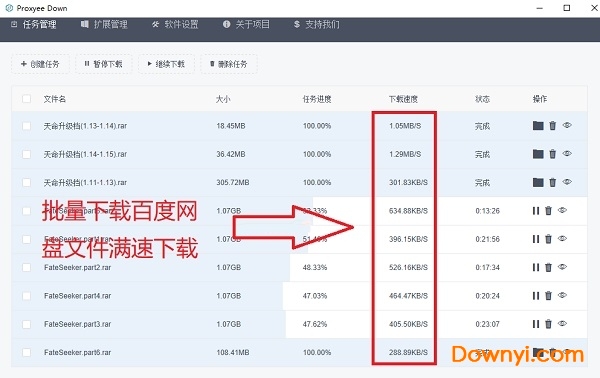
Task: Pause the download running at 634.88KB/S
Action: tap(536, 210)
